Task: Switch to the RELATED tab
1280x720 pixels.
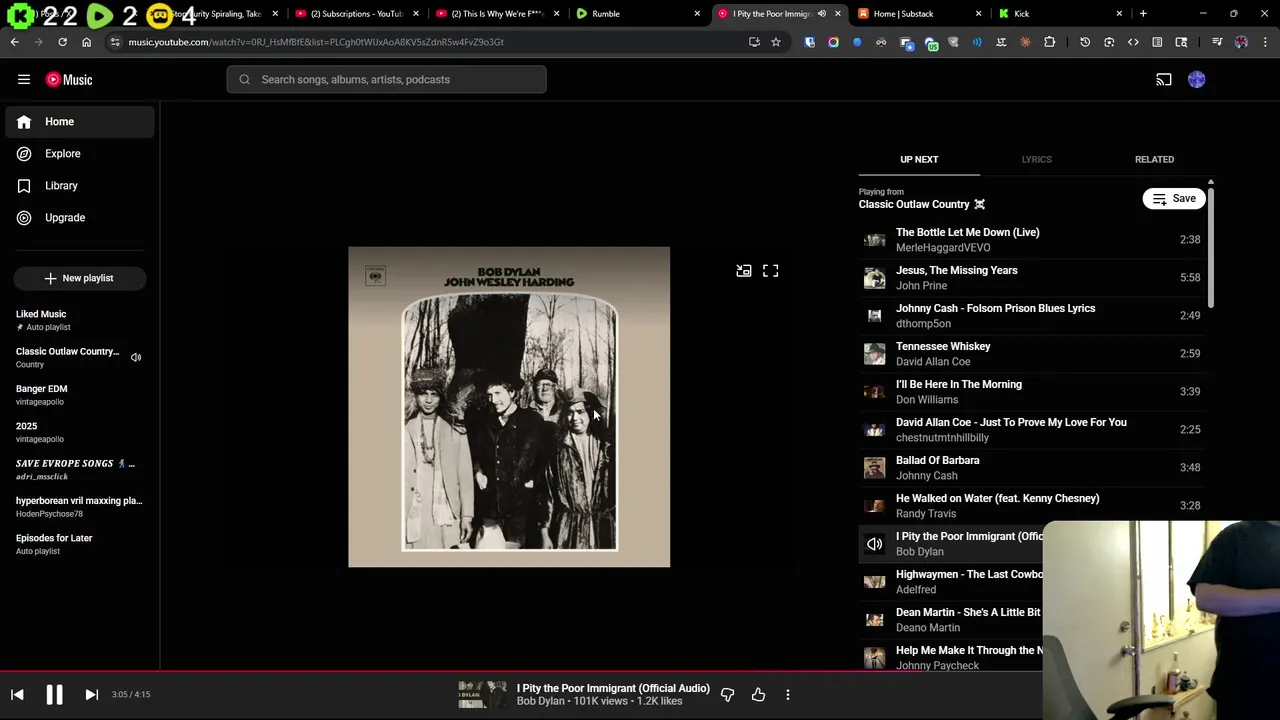Action: (1154, 159)
